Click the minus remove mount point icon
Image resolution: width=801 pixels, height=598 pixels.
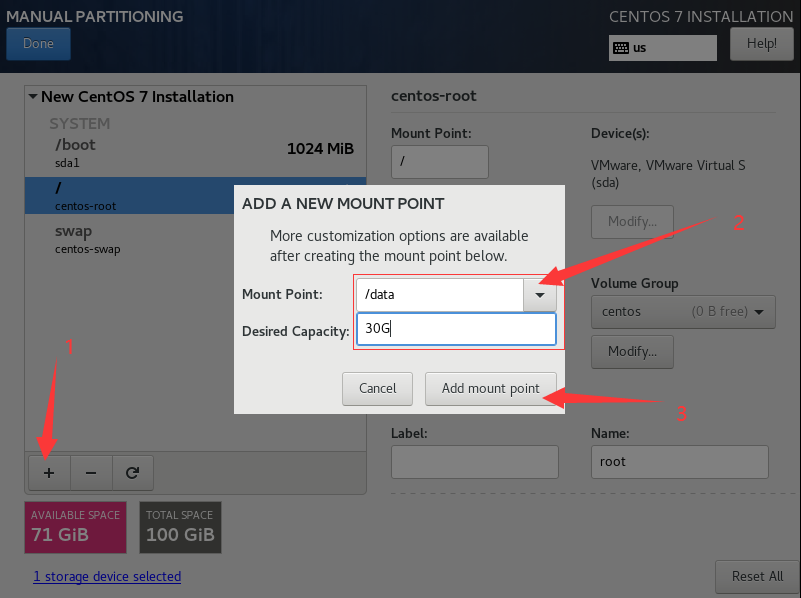pos(91,473)
